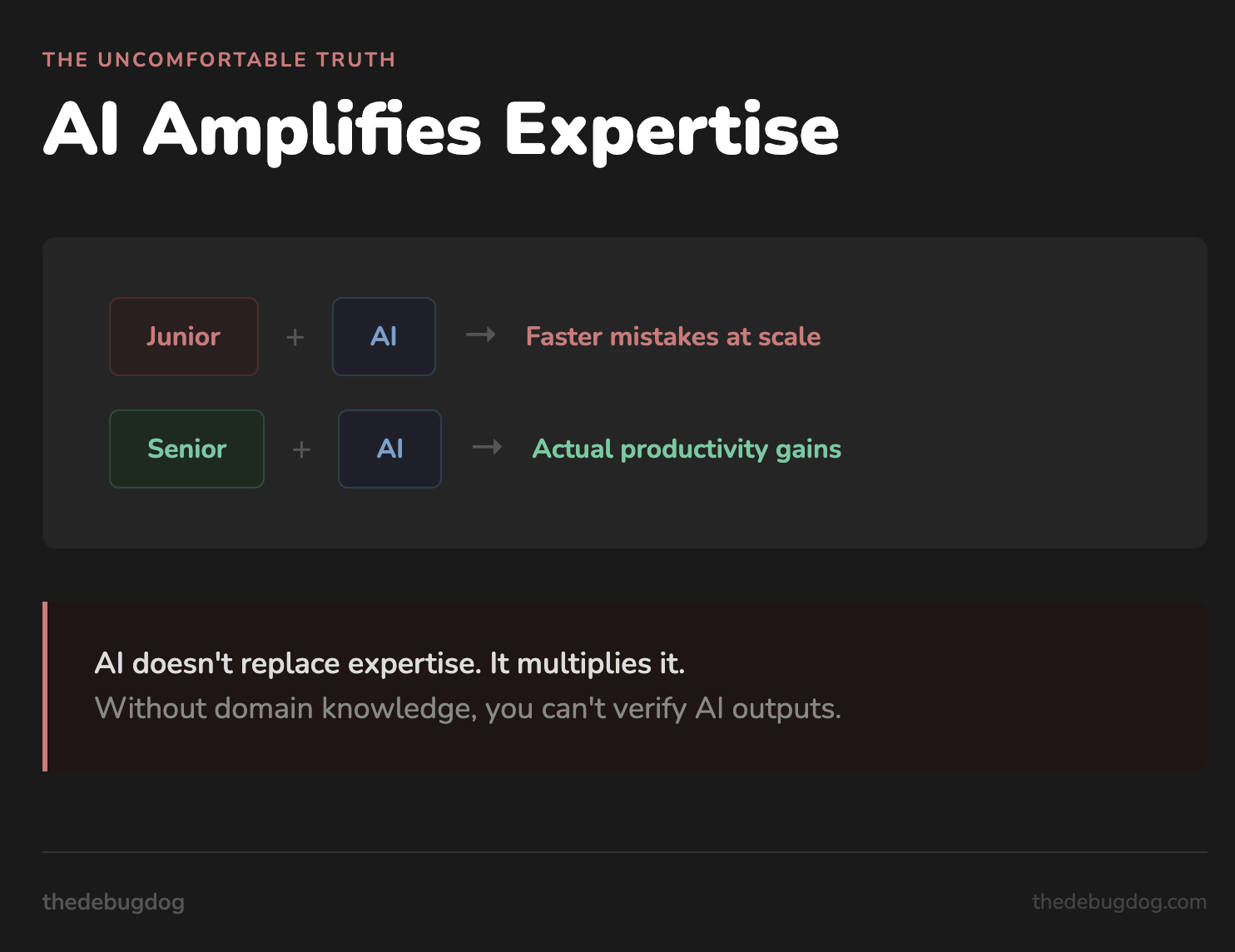Click the Faster mistakes at scale text
Viewport: 1235px width, 952px height.
pyautogui.click(x=672, y=336)
